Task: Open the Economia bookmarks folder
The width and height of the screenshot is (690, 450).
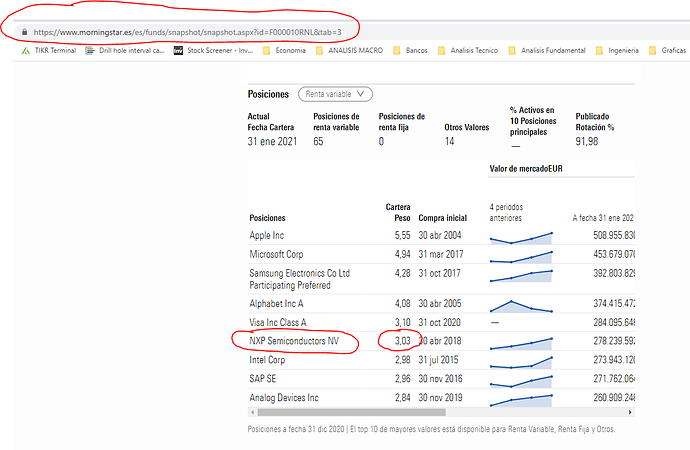Action: [x=284, y=51]
